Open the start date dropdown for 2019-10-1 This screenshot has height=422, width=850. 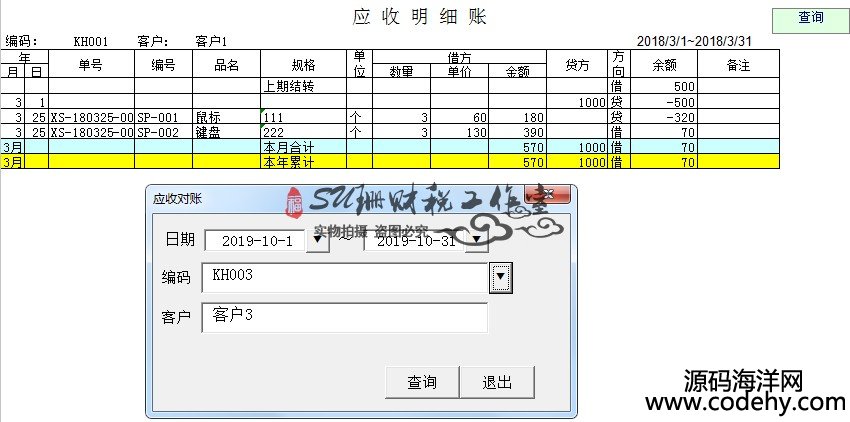(316, 241)
